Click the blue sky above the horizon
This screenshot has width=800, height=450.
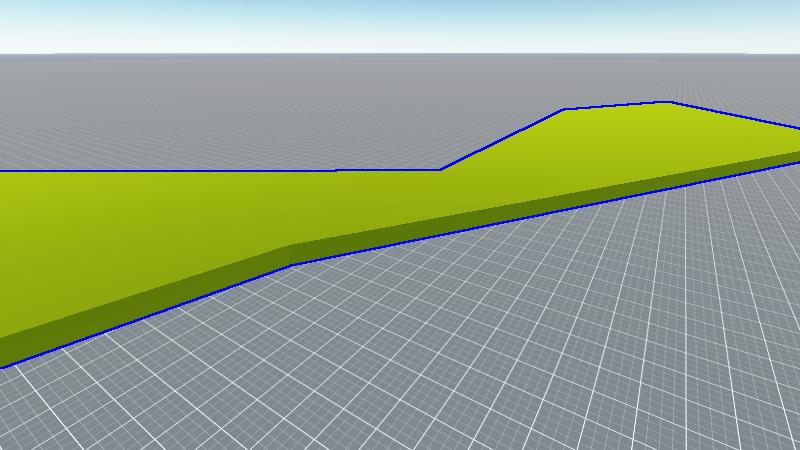click(x=400, y=22)
